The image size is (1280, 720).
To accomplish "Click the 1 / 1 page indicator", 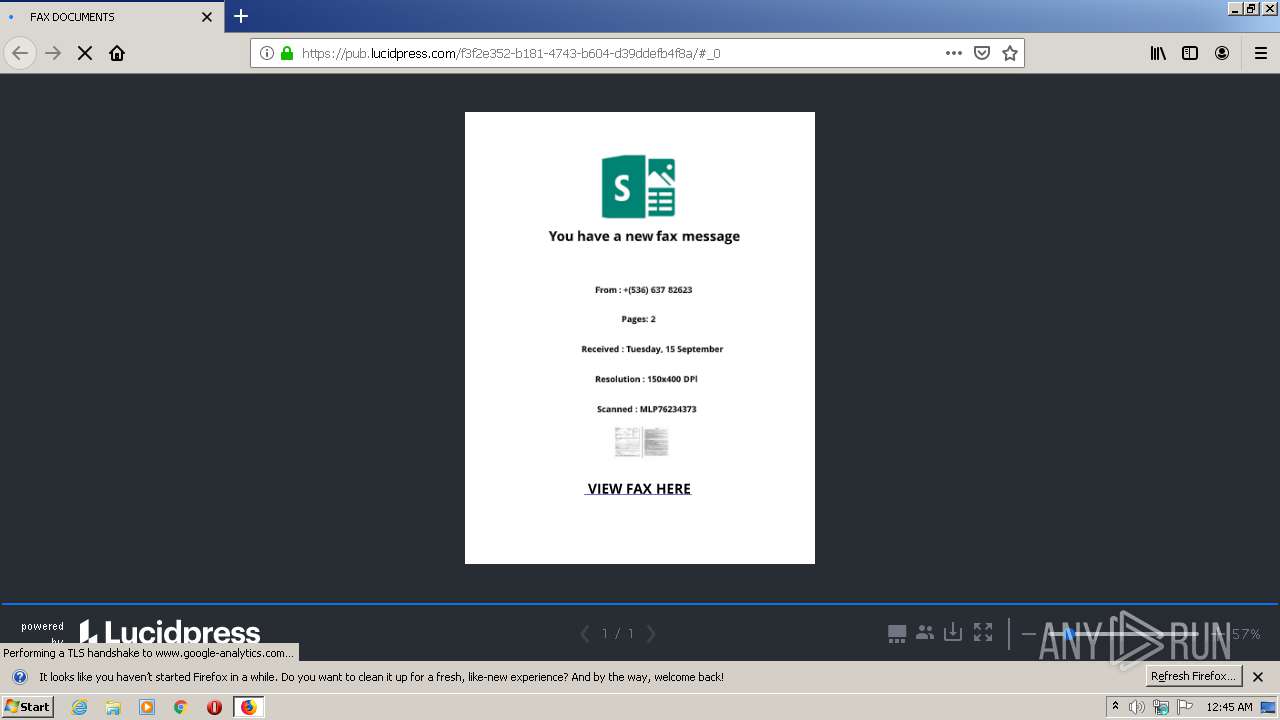I will coord(618,634).
